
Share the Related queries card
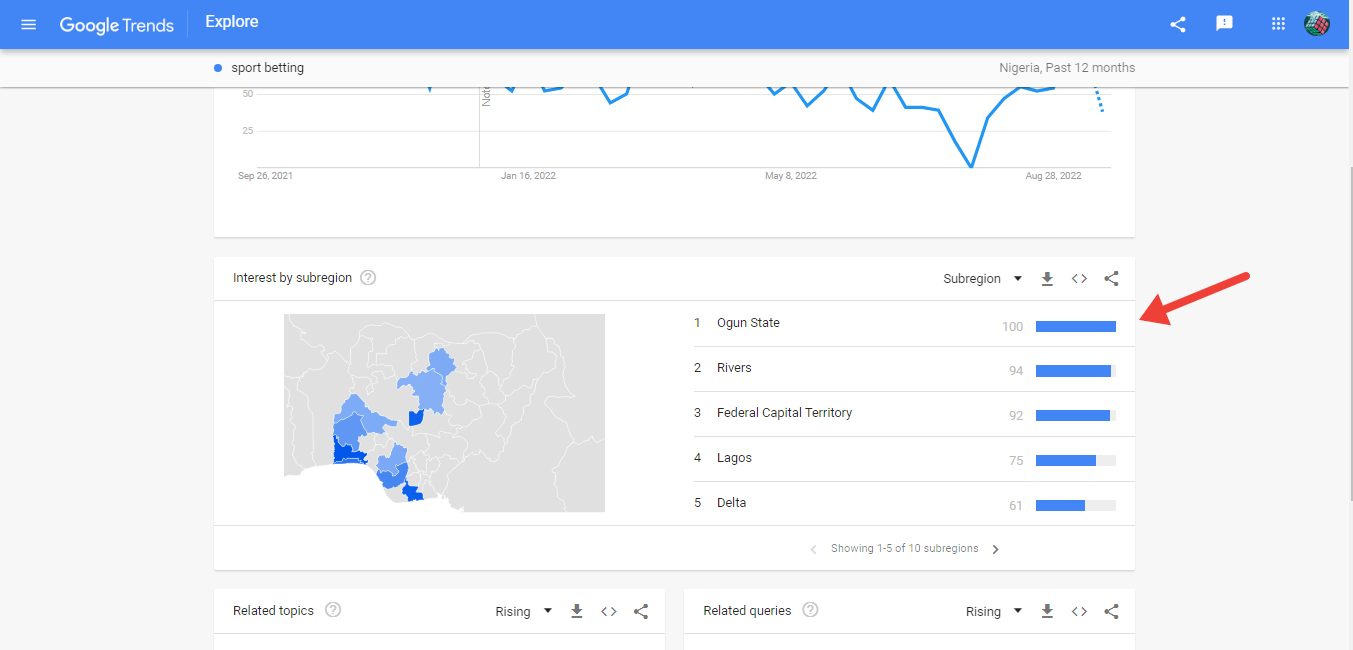pyautogui.click(x=1111, y=611)
